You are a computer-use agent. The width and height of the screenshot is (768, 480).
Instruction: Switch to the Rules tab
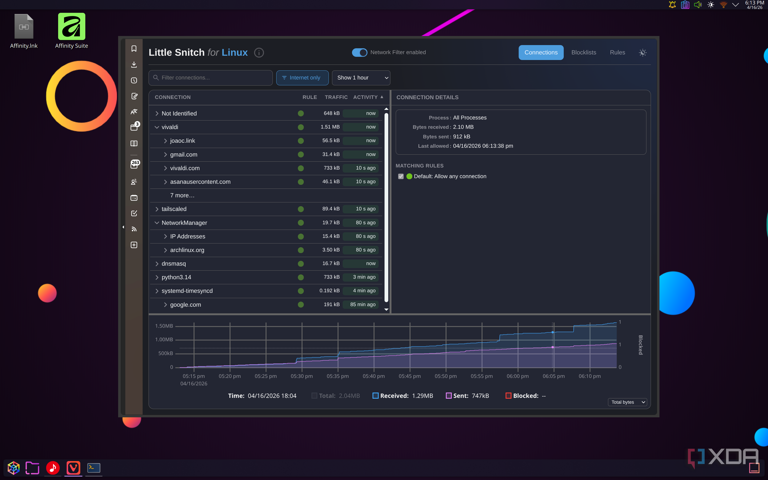[x=617, y=52]
